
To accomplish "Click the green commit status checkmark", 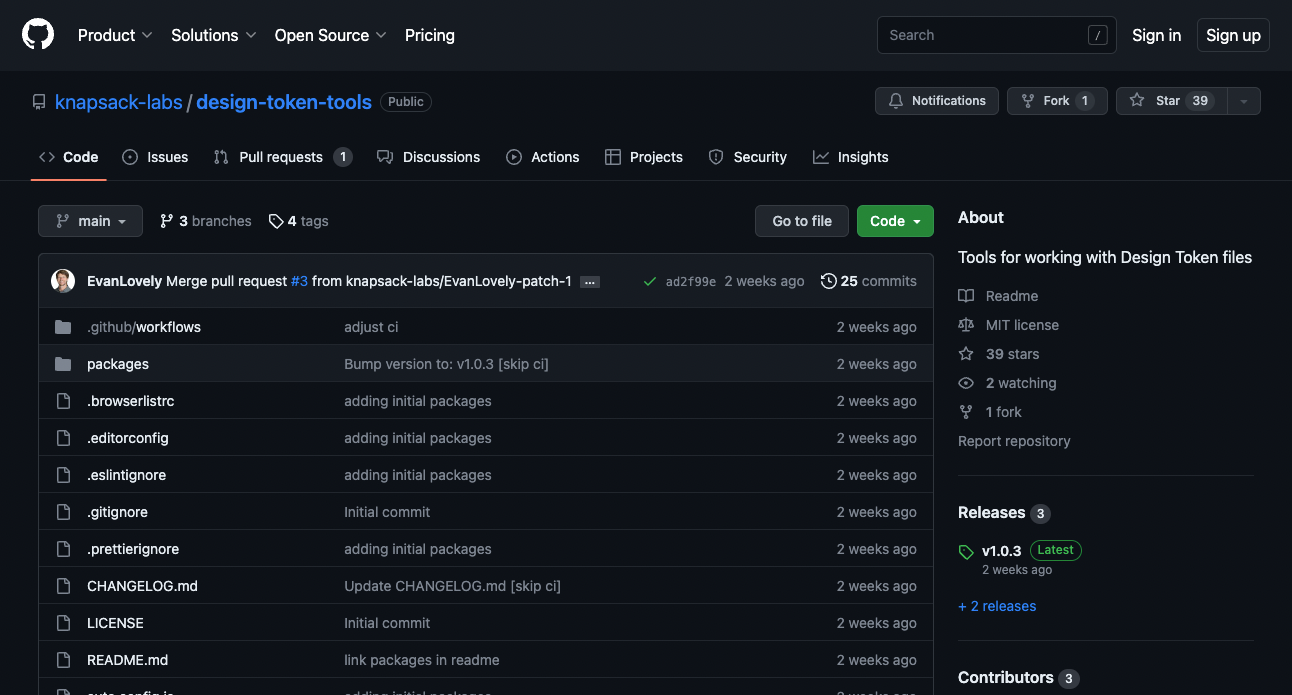I will click(650, 281).
